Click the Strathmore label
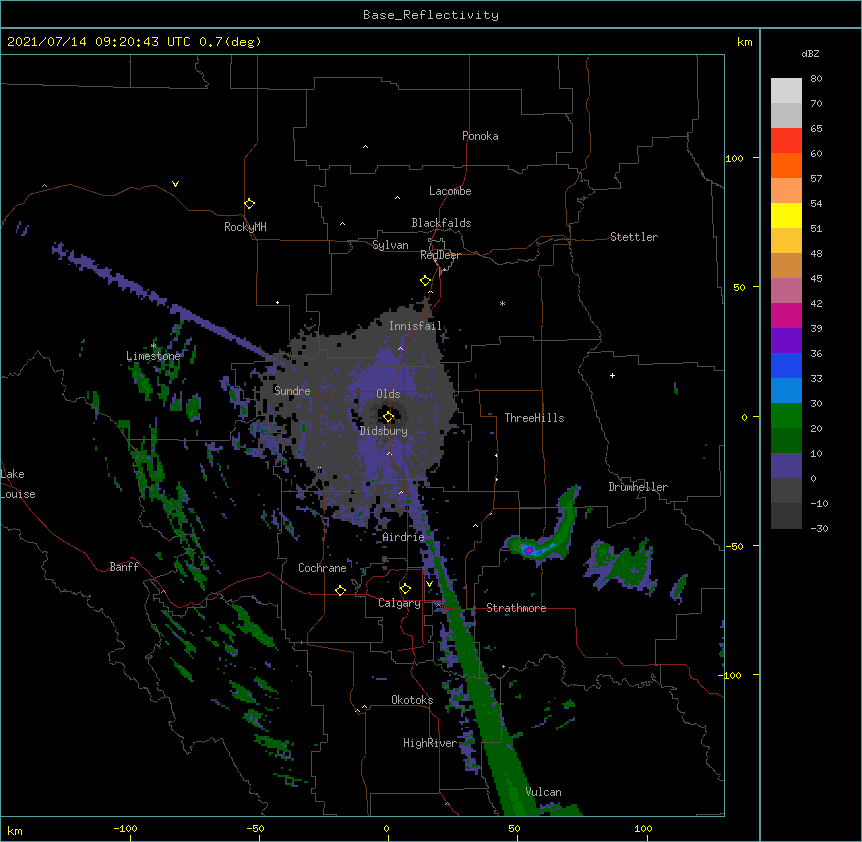 516,608
